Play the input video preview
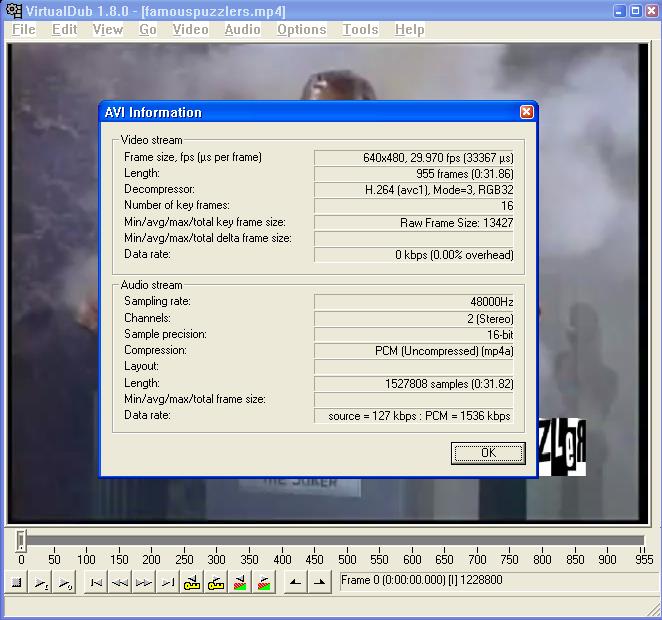The width and height of the screenshot is (662, 620). coord(41,583)
